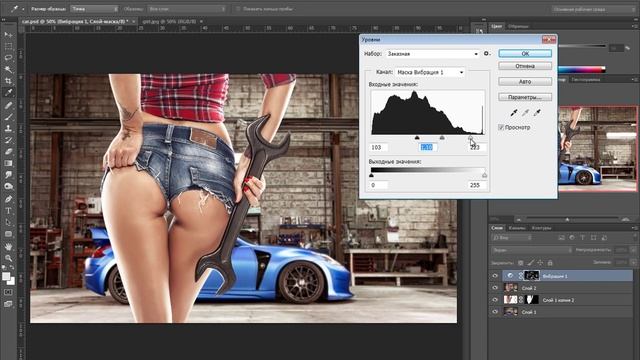Viewport: 640px width, 360px height.
Task: Open the Цвет color panel tab
Action: tap(496, 26)
